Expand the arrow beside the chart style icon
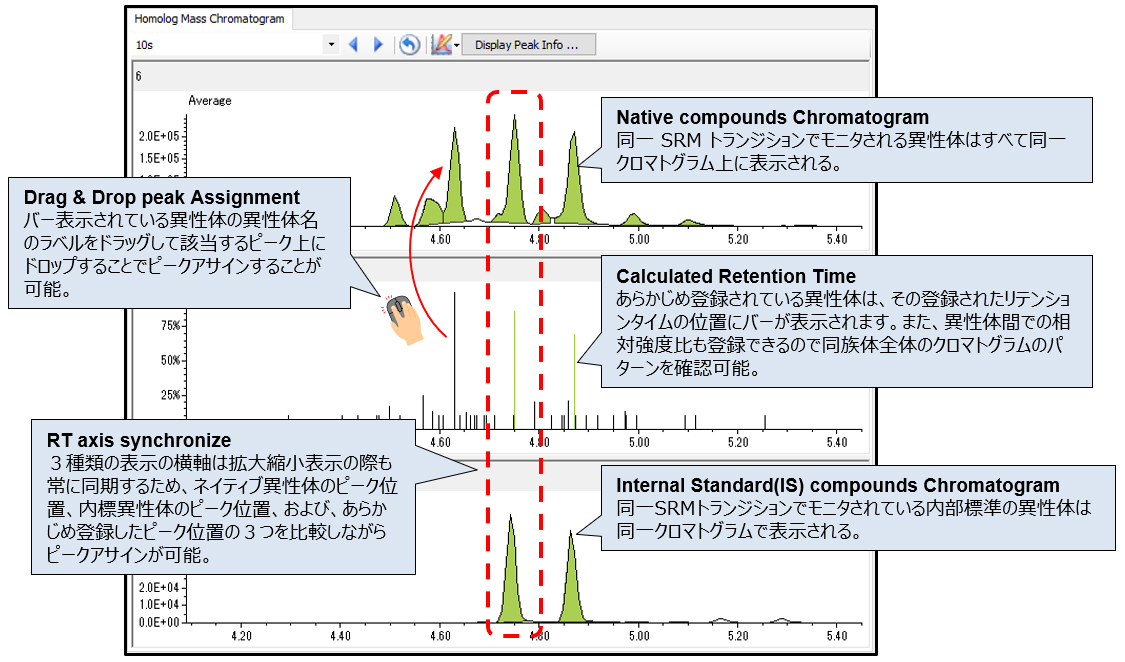 coord(456,45)
